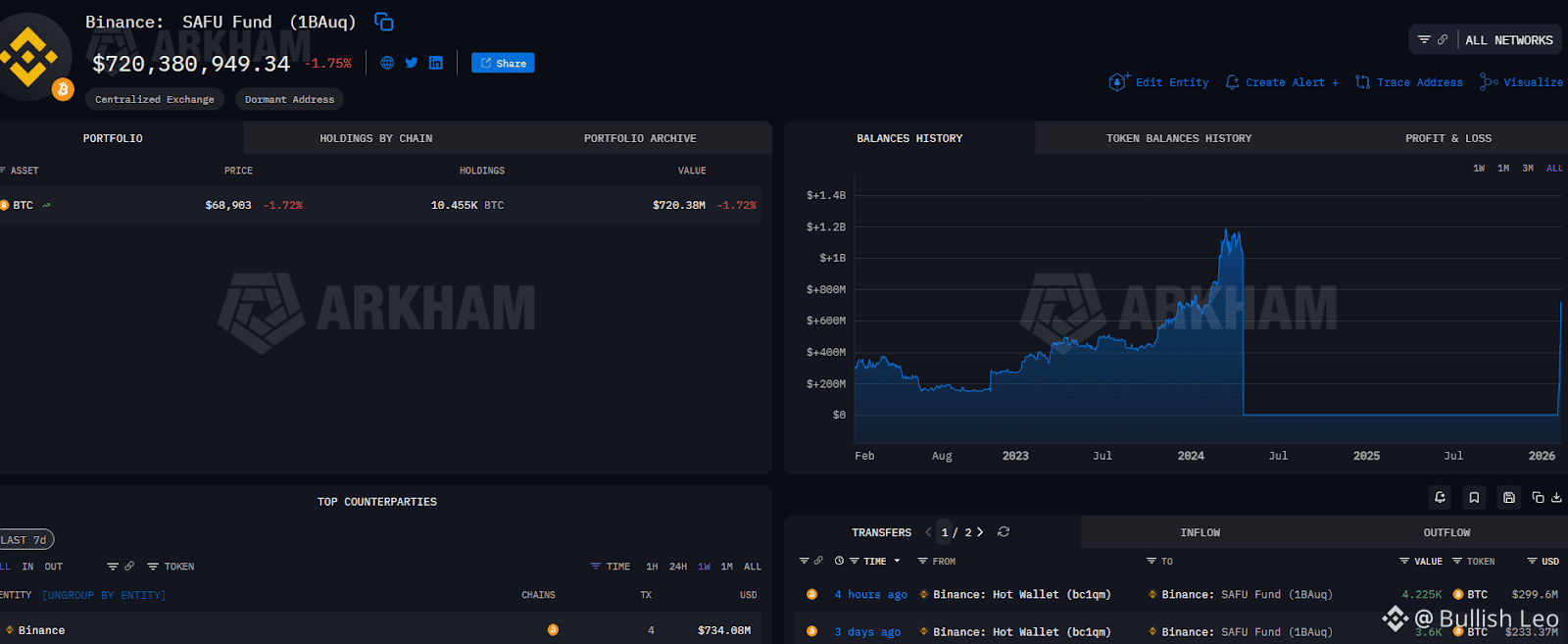Open the ALL NETWORKS selector
The width and height of the screenshot is (1568, 644).
click(x=1509, y=40)
